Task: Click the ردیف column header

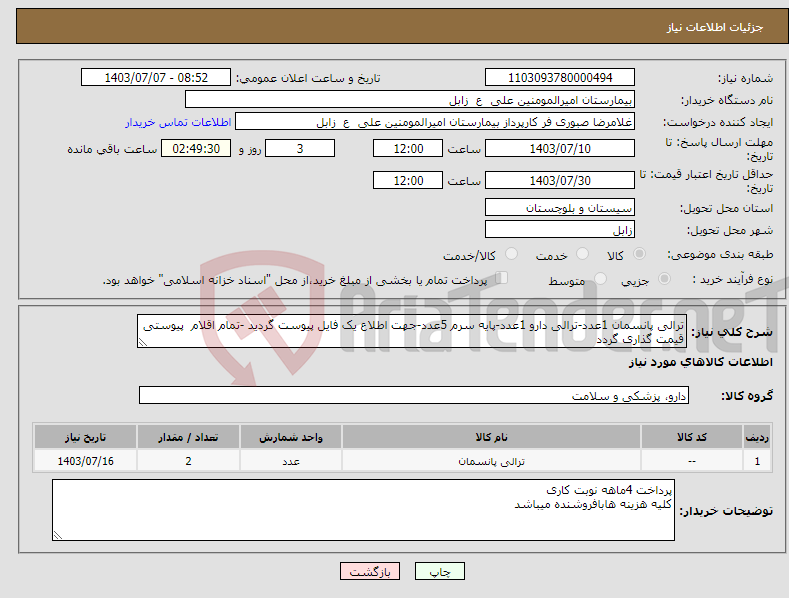Action: point(757,437)
